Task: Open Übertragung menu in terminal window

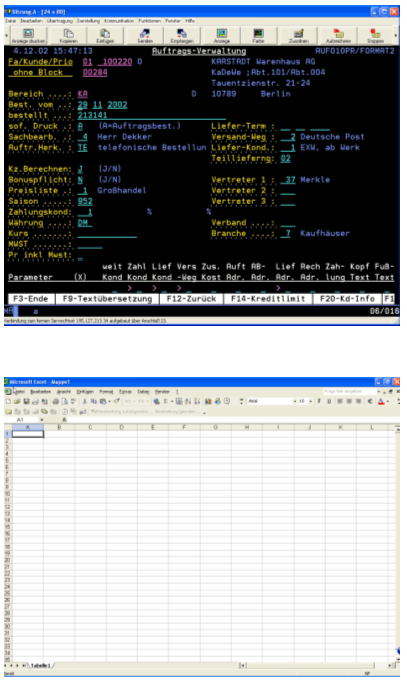Action: (x=60, y=21)
